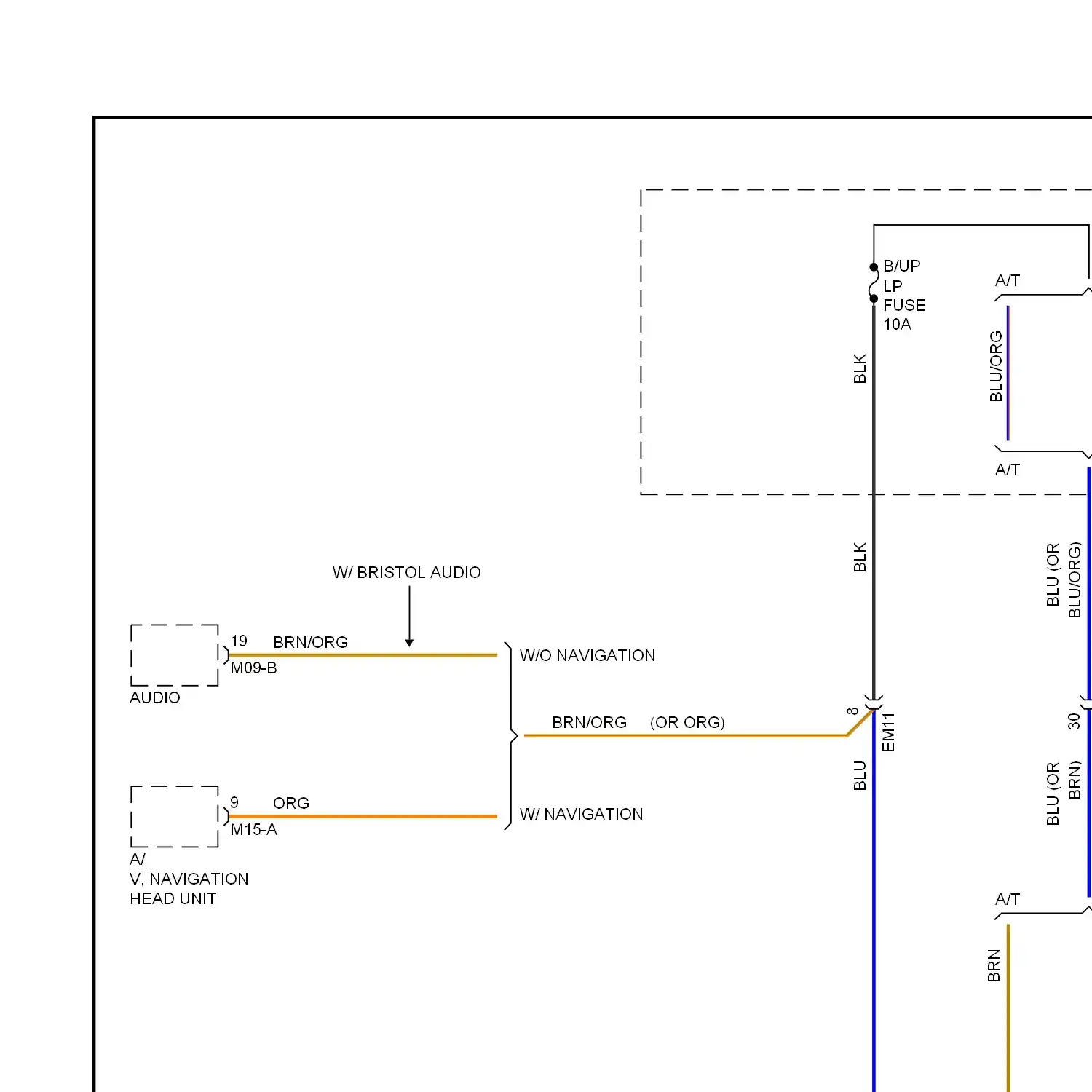Click pin number 30 on right connector
The image size is (1092, 1092).
(1074, 721)
